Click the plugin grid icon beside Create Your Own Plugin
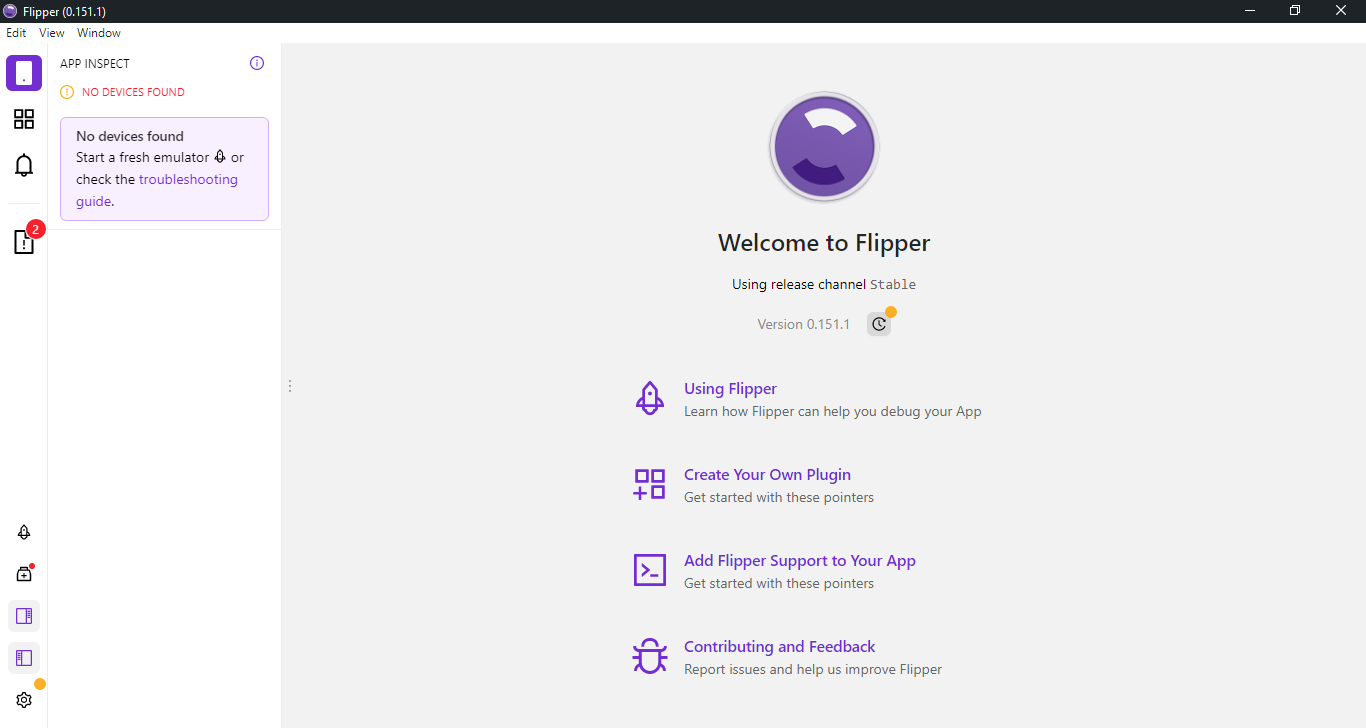The width and height of the screenshot is (1366, 728). click(650, 484)
